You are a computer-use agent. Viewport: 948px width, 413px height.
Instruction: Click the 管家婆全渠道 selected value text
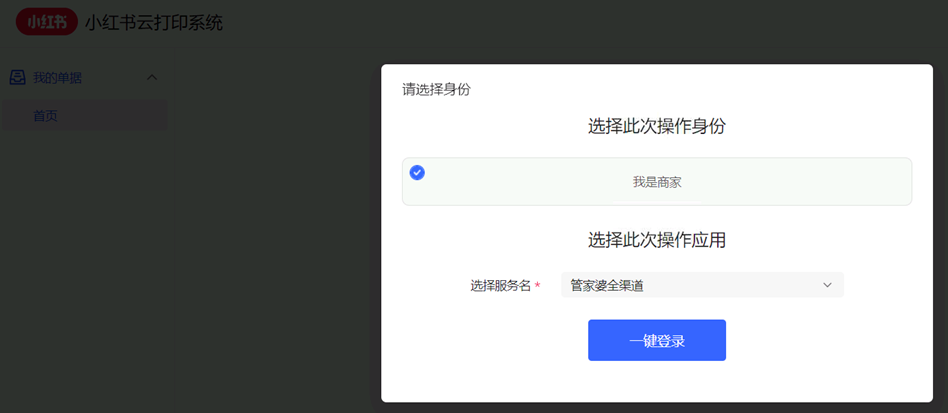606,285
